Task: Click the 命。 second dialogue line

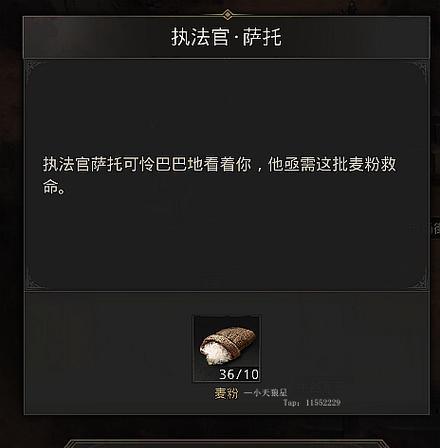Action: point(53,188)
